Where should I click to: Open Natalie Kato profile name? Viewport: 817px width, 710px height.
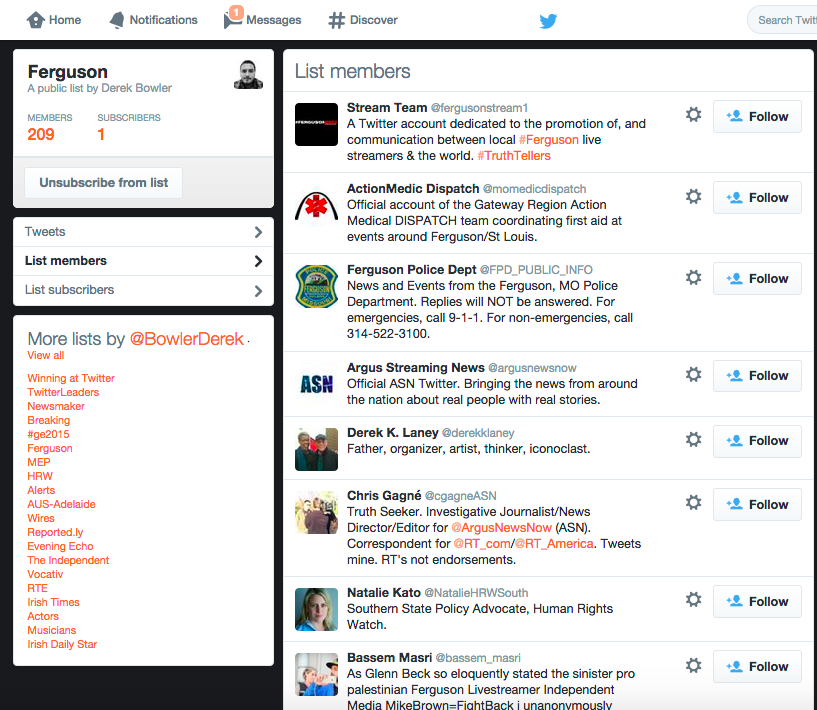tap(383, 593)
